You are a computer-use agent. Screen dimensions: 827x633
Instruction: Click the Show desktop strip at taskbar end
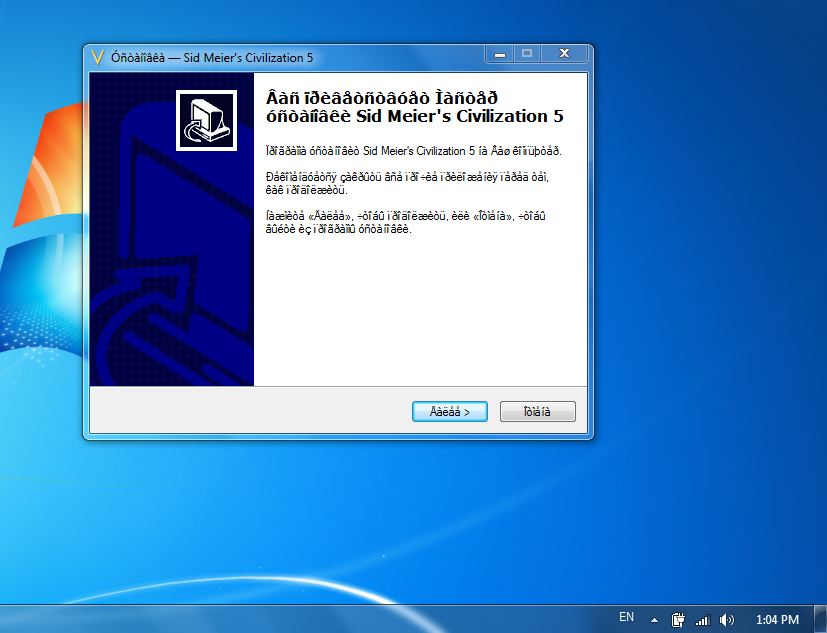(x=821, y=619)
